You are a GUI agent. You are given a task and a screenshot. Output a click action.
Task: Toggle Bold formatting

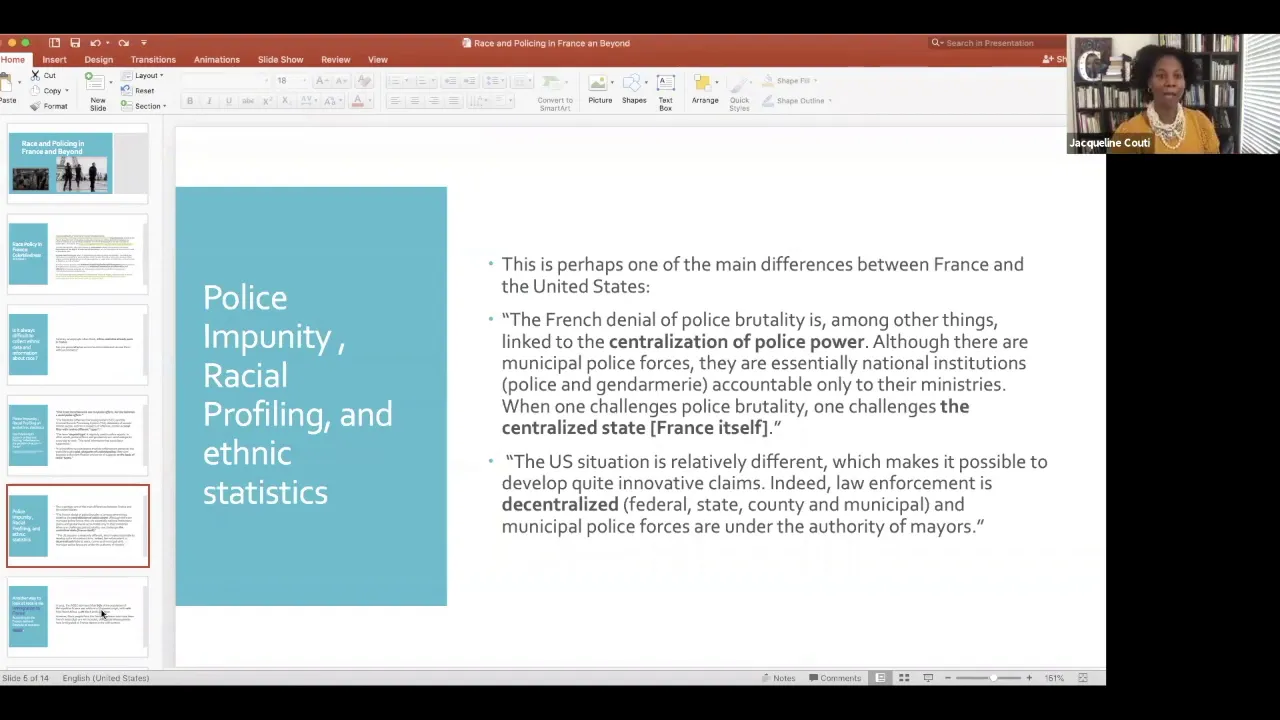tap(190, 101)
